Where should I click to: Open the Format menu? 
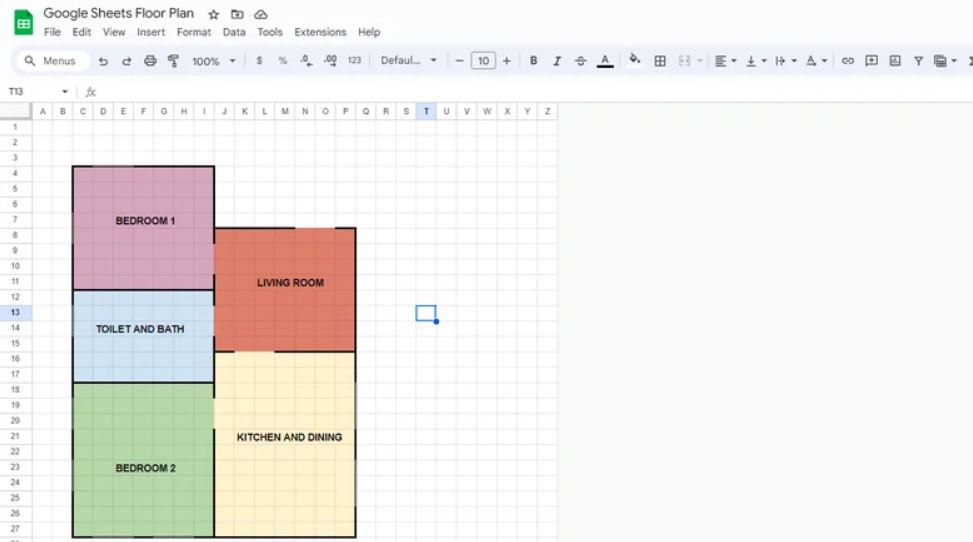click(194, 32)
